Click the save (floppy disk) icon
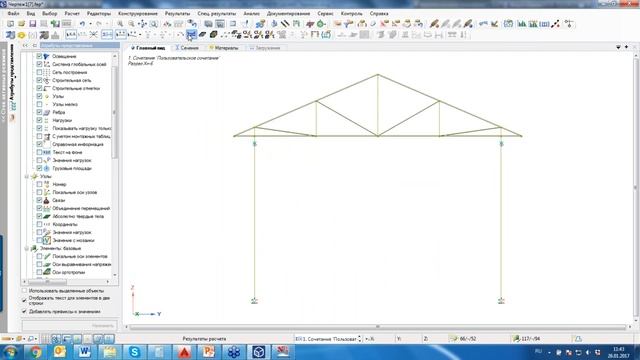 (x=33, y=24)
